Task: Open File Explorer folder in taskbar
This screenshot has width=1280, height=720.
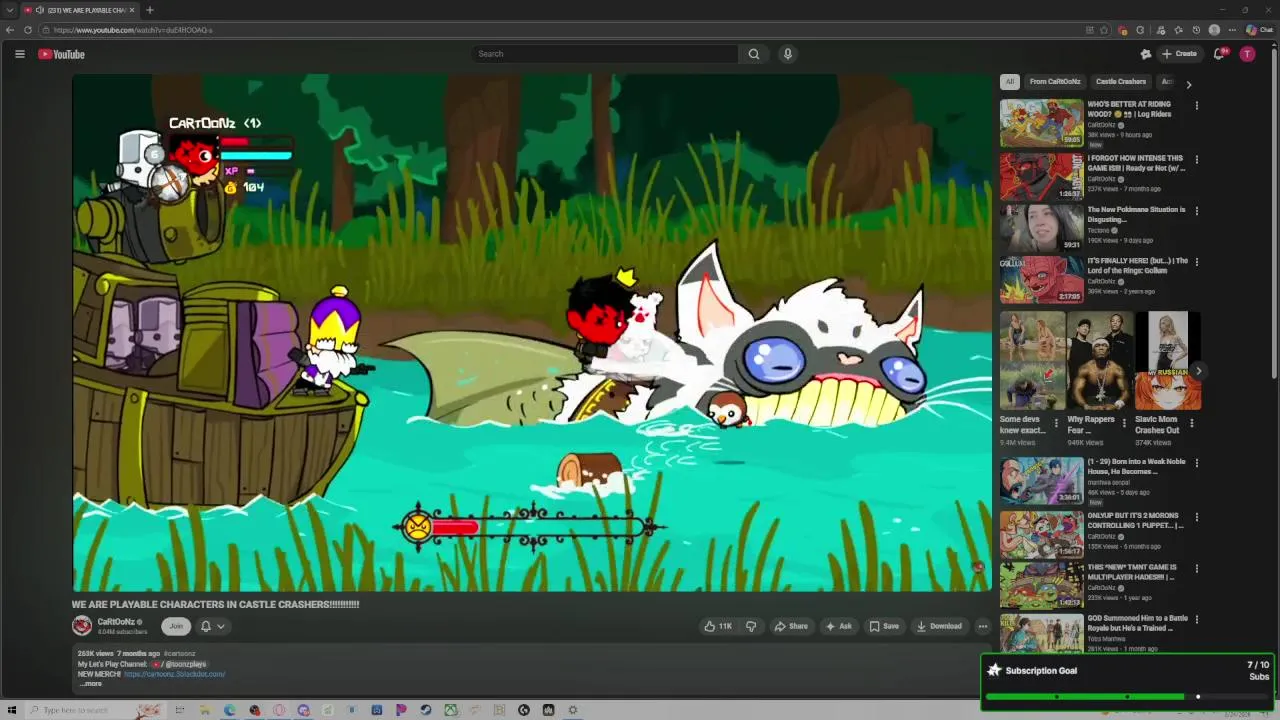Action: (205, 710)
